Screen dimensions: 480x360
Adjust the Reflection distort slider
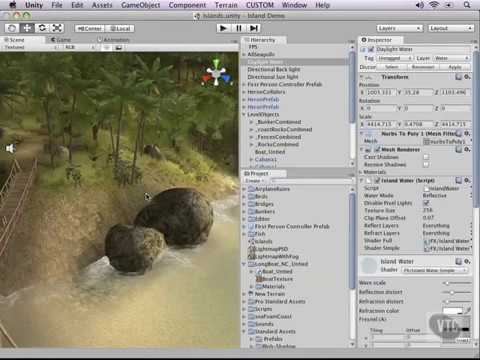457,292
